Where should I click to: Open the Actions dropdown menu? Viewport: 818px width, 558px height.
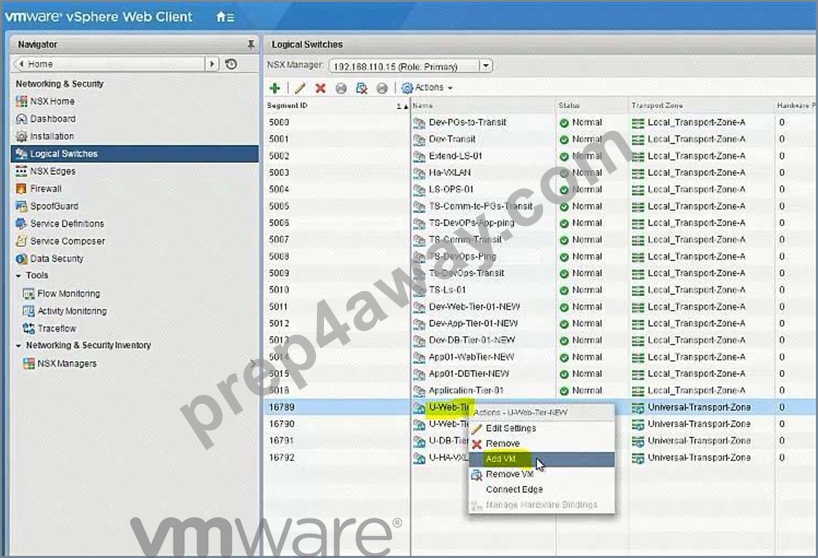(427, 88)
